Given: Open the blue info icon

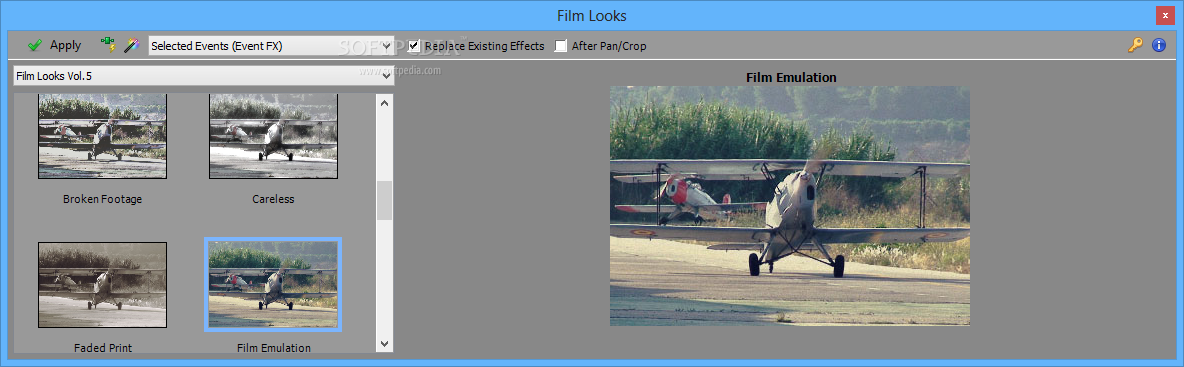Looking at the screenshot, I should coord(1158,45).
